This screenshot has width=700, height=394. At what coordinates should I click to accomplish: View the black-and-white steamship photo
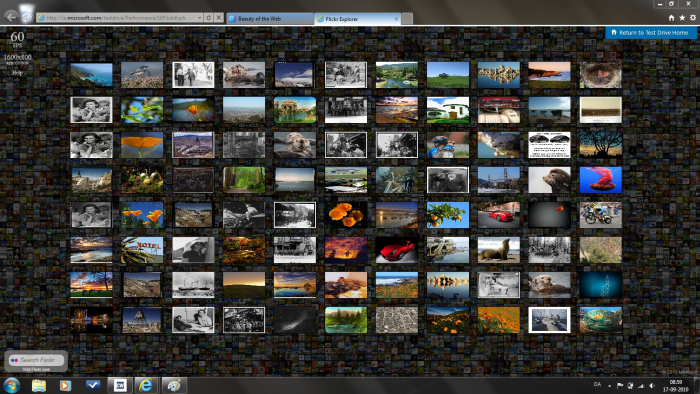tap(193, 285)
